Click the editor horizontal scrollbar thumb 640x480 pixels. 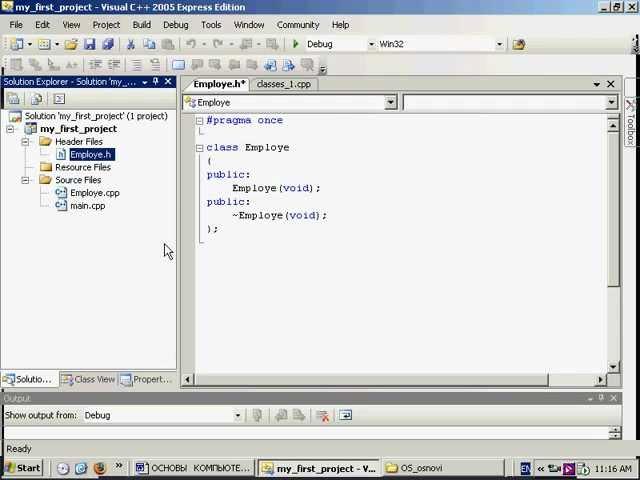tap(371, 380)
